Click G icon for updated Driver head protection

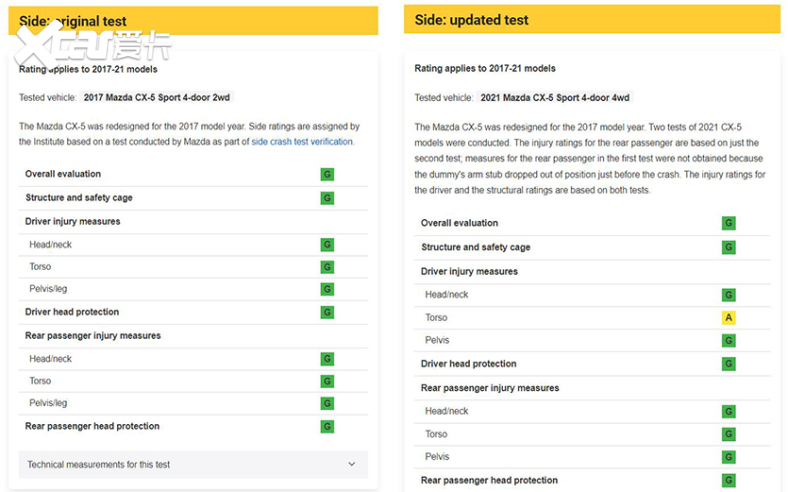(x=729, y=364)
